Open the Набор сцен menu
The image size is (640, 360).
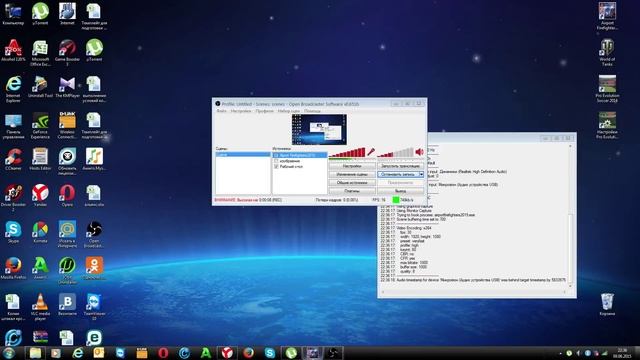[289, 111]
